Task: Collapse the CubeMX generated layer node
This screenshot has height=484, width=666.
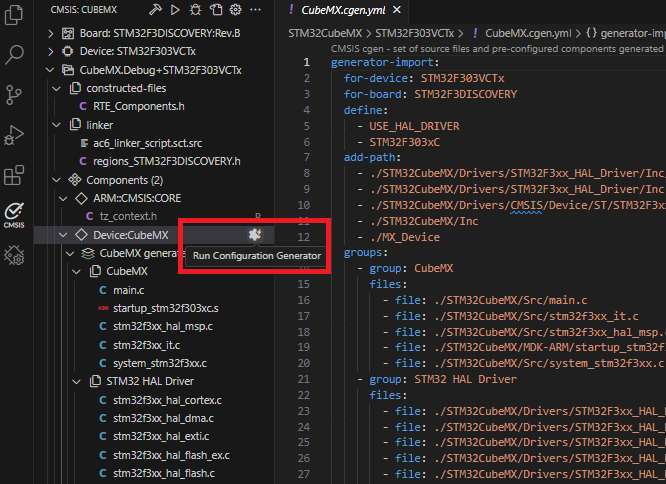Action: pyautogui.click(x=70, y=254)
